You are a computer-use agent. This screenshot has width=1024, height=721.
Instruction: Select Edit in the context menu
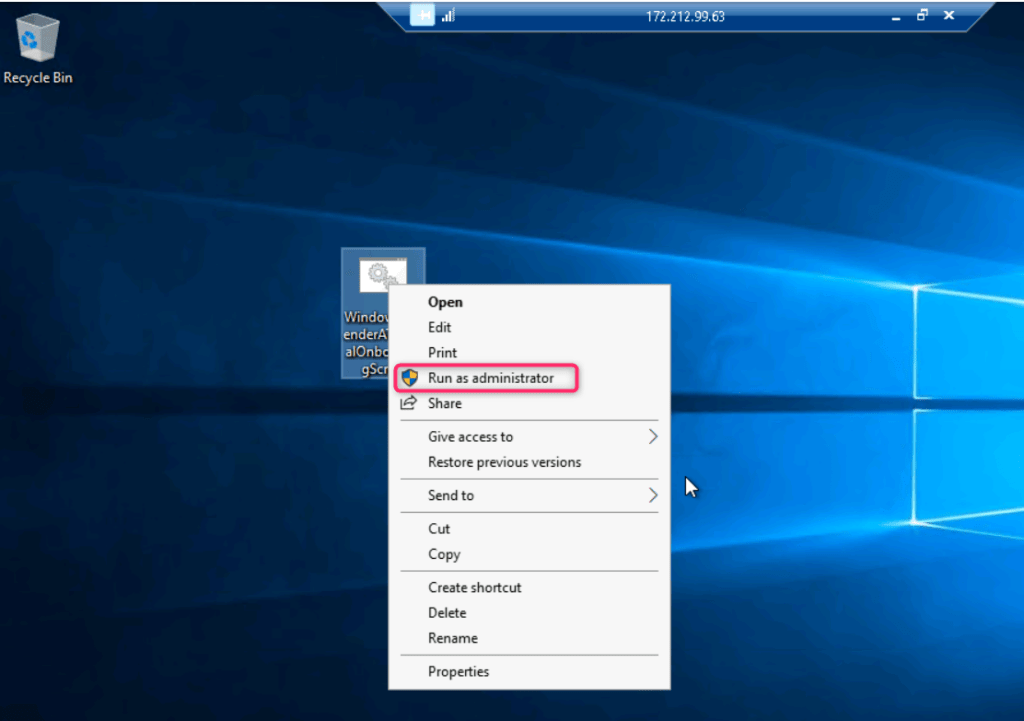439,327
